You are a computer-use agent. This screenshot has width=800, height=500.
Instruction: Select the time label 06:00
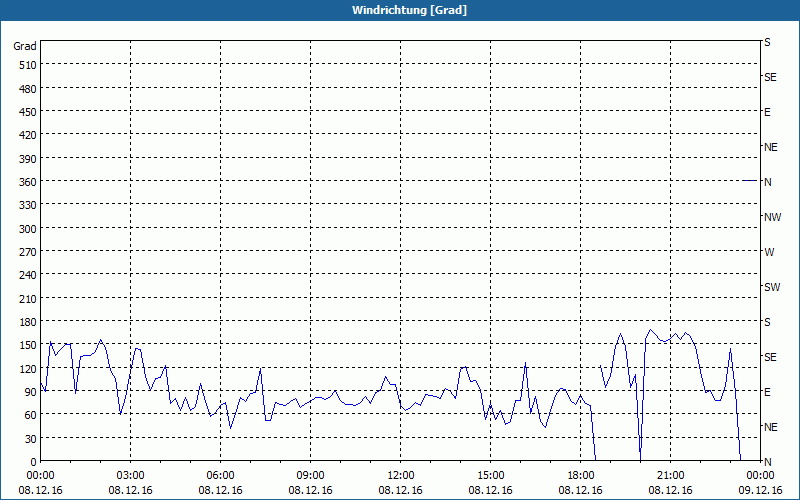[220, 476]
